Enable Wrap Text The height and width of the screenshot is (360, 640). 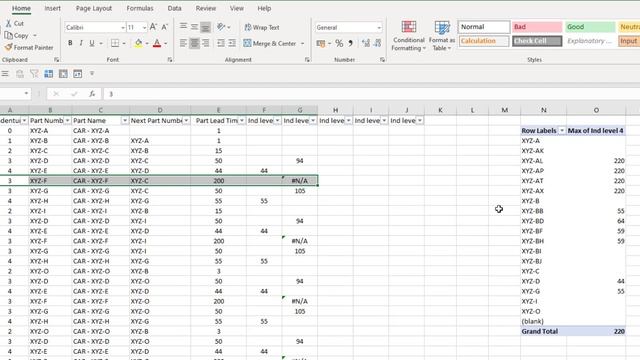pos(262,27)
